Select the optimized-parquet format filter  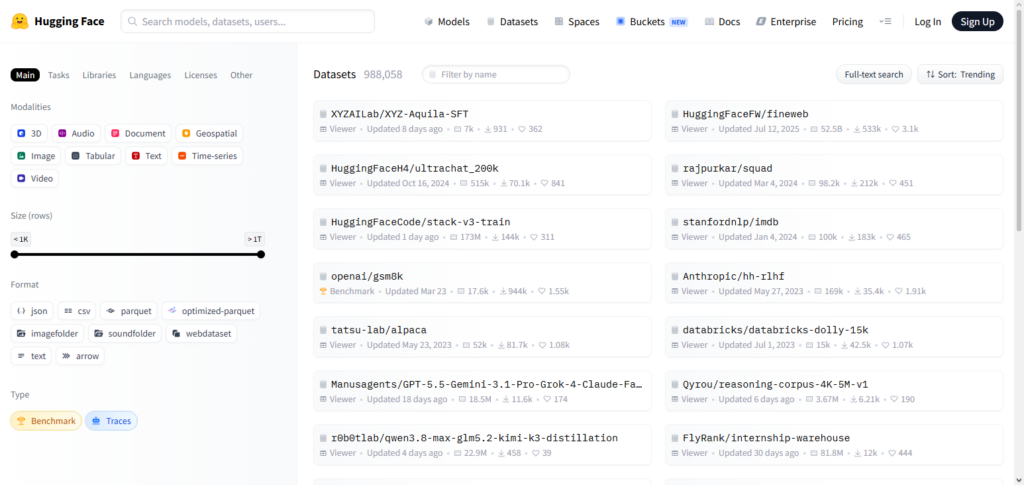211,311
